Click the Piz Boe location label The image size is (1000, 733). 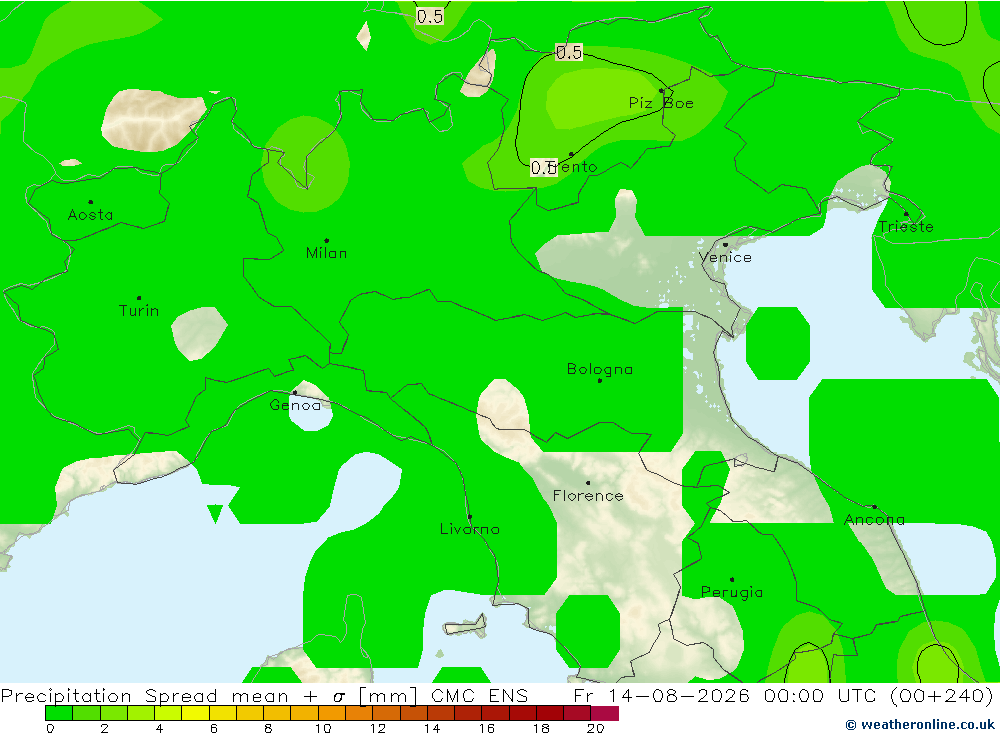(661, 103)
